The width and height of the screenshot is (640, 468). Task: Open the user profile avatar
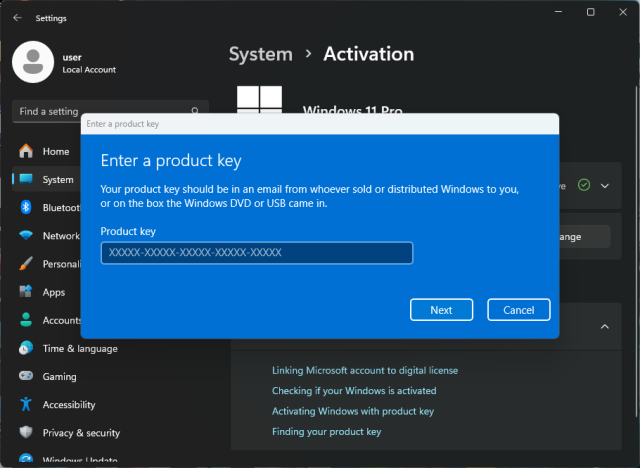(x=33, y=62)
